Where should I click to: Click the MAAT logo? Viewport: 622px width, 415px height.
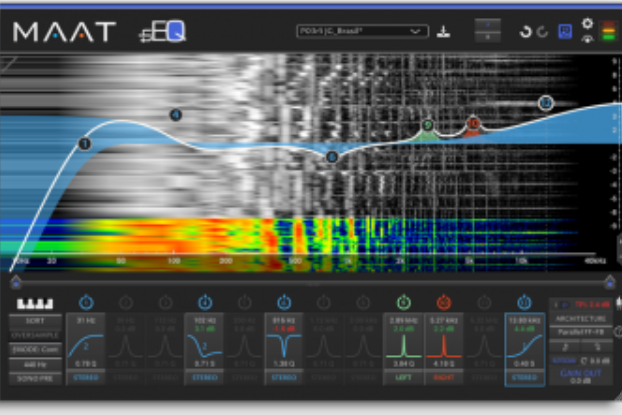64,32
